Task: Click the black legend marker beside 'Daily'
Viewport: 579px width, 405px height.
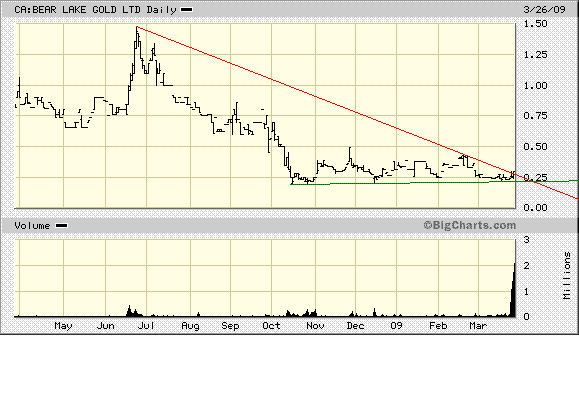Action: 186,10
